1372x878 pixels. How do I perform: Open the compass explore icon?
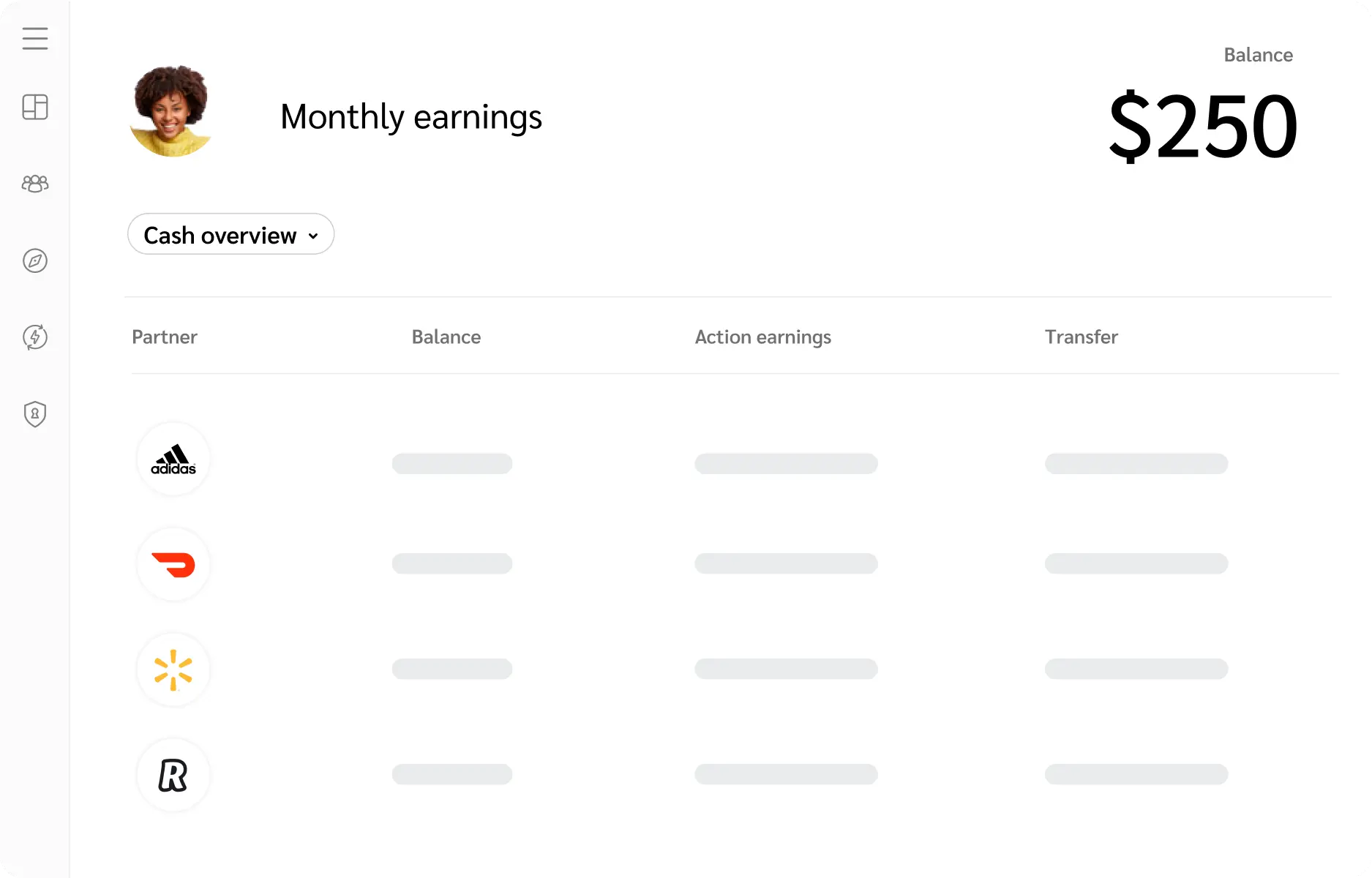coord(35,260)
